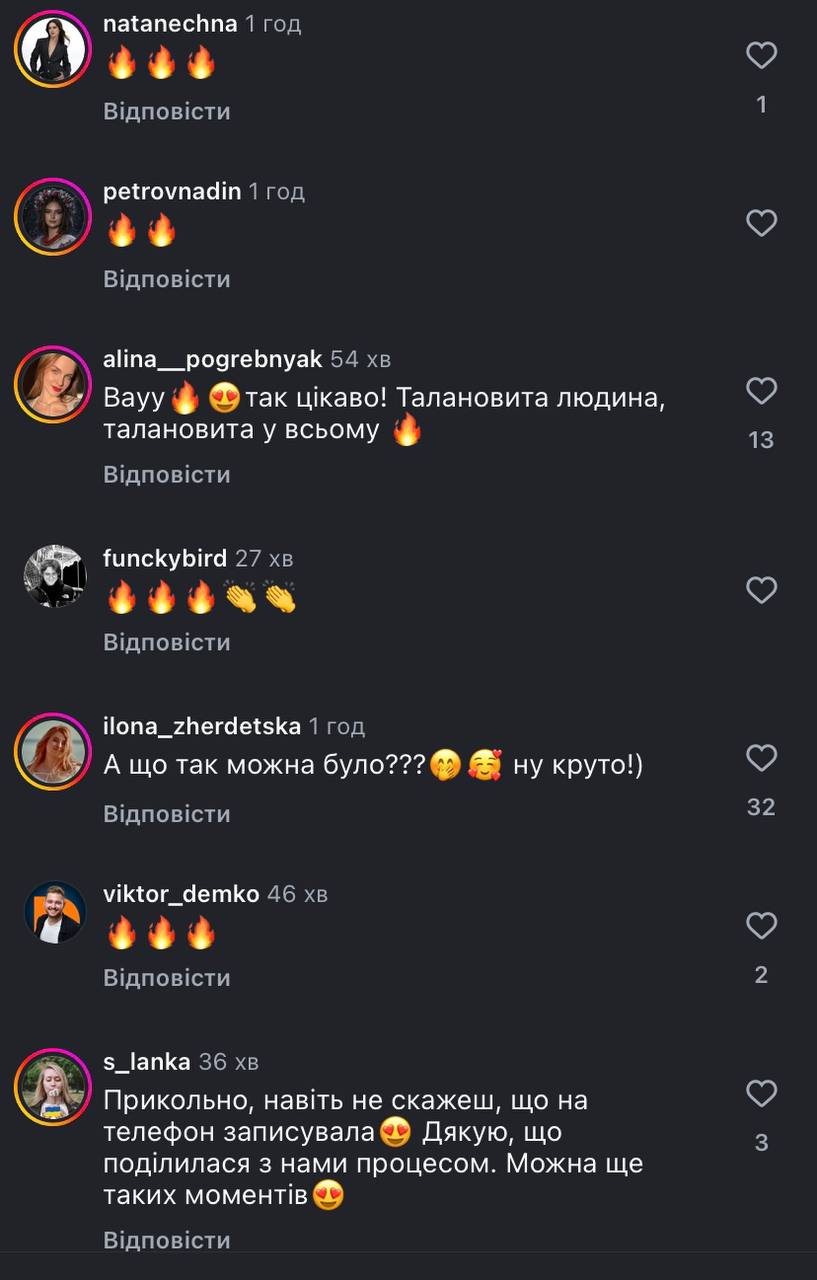Tap the heart next to viktor_demko's comment
The image size is (817, 1280).
[x=762, y=927]
